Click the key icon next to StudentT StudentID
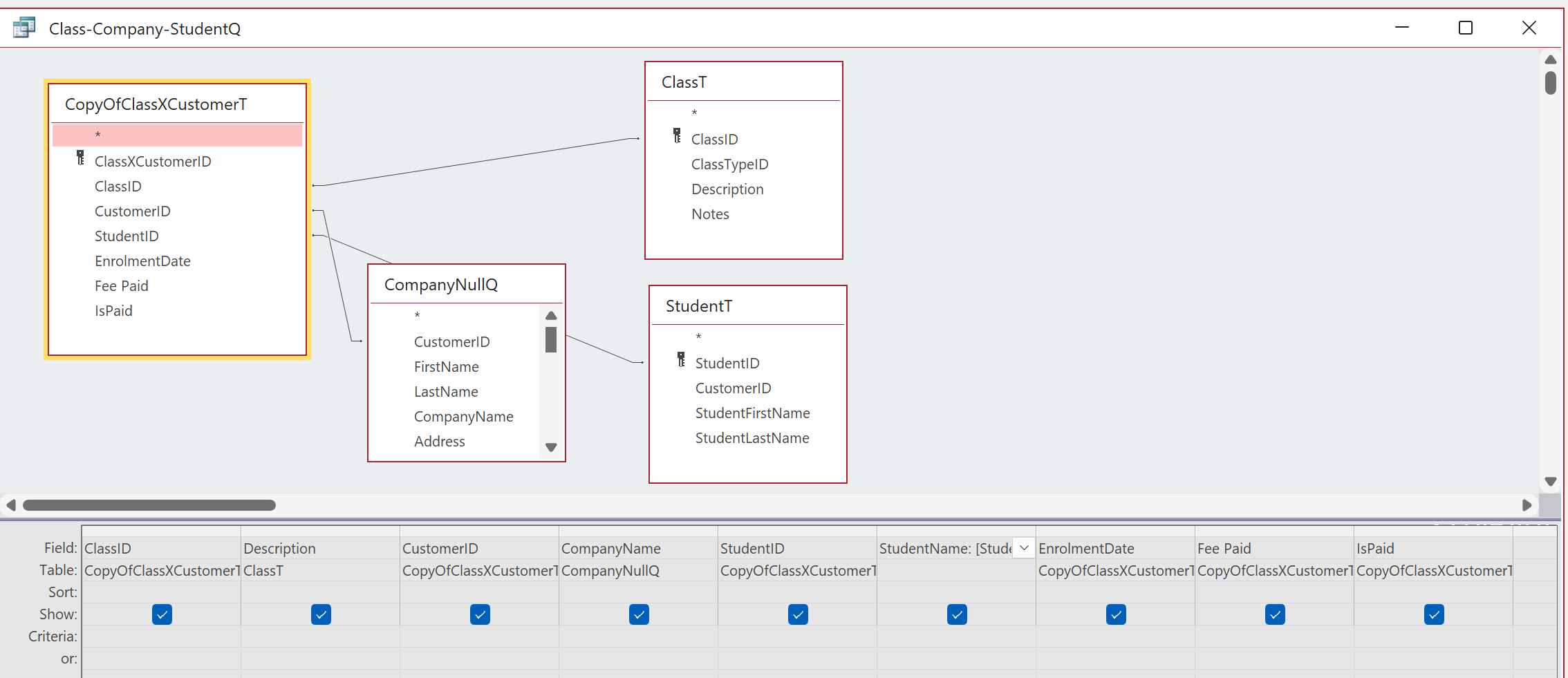Viewport: 1568px width, 678px height. pos(681,360)
